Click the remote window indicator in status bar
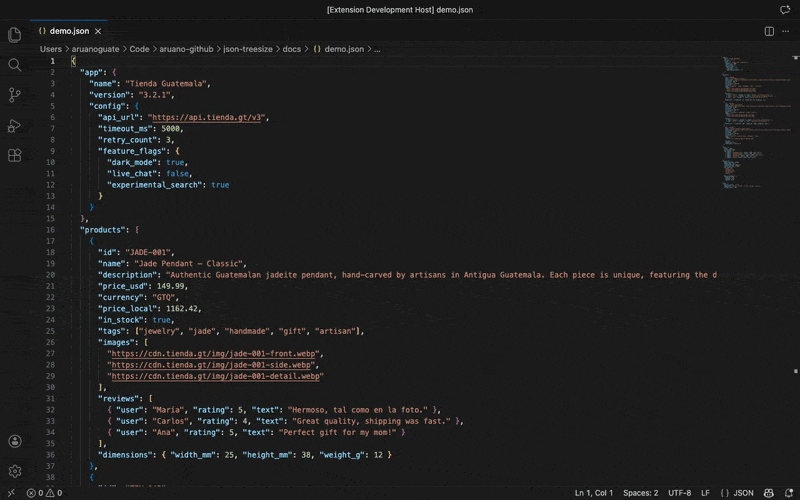The height and width of the screenshot is (500, 800). click(x=11, y=493)
